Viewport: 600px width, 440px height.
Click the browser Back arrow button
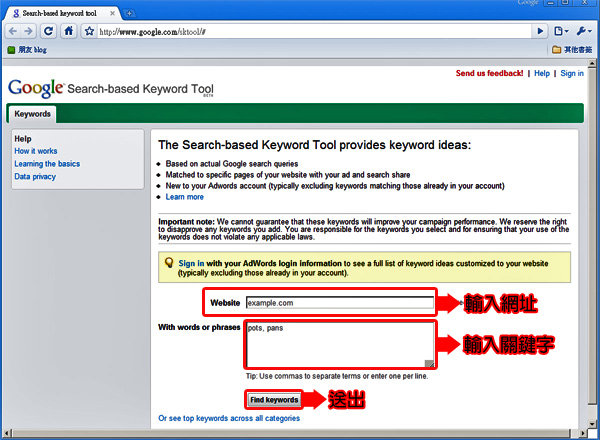click(x=13, y=31)
